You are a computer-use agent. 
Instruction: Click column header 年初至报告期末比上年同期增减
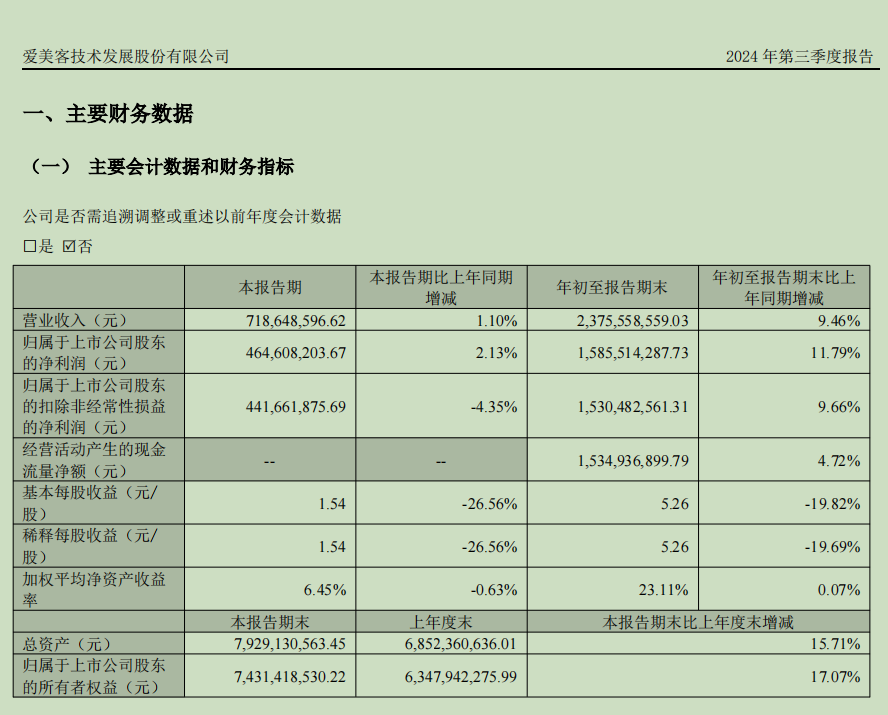784,288
